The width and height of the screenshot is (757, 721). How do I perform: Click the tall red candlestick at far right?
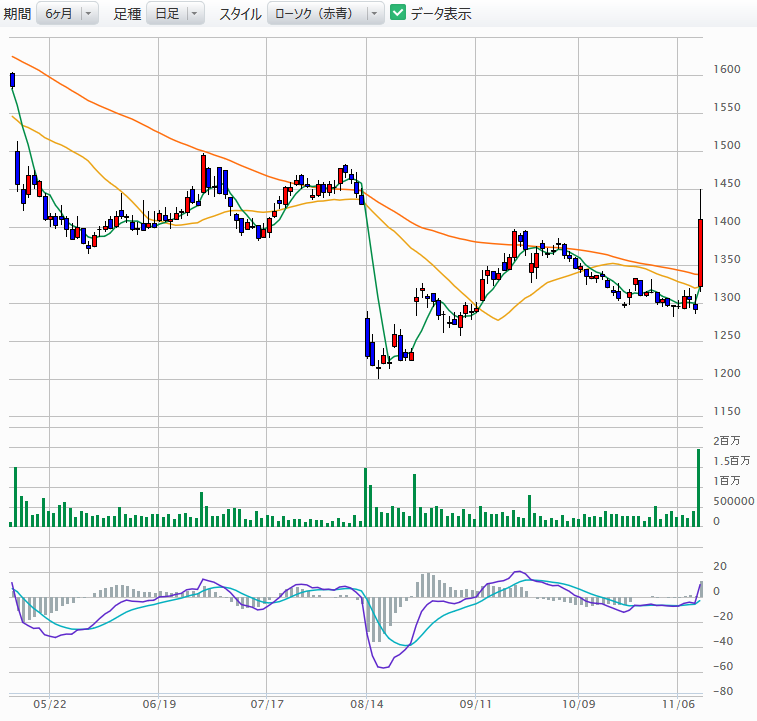pyautogui.click(x=700, y=252)
